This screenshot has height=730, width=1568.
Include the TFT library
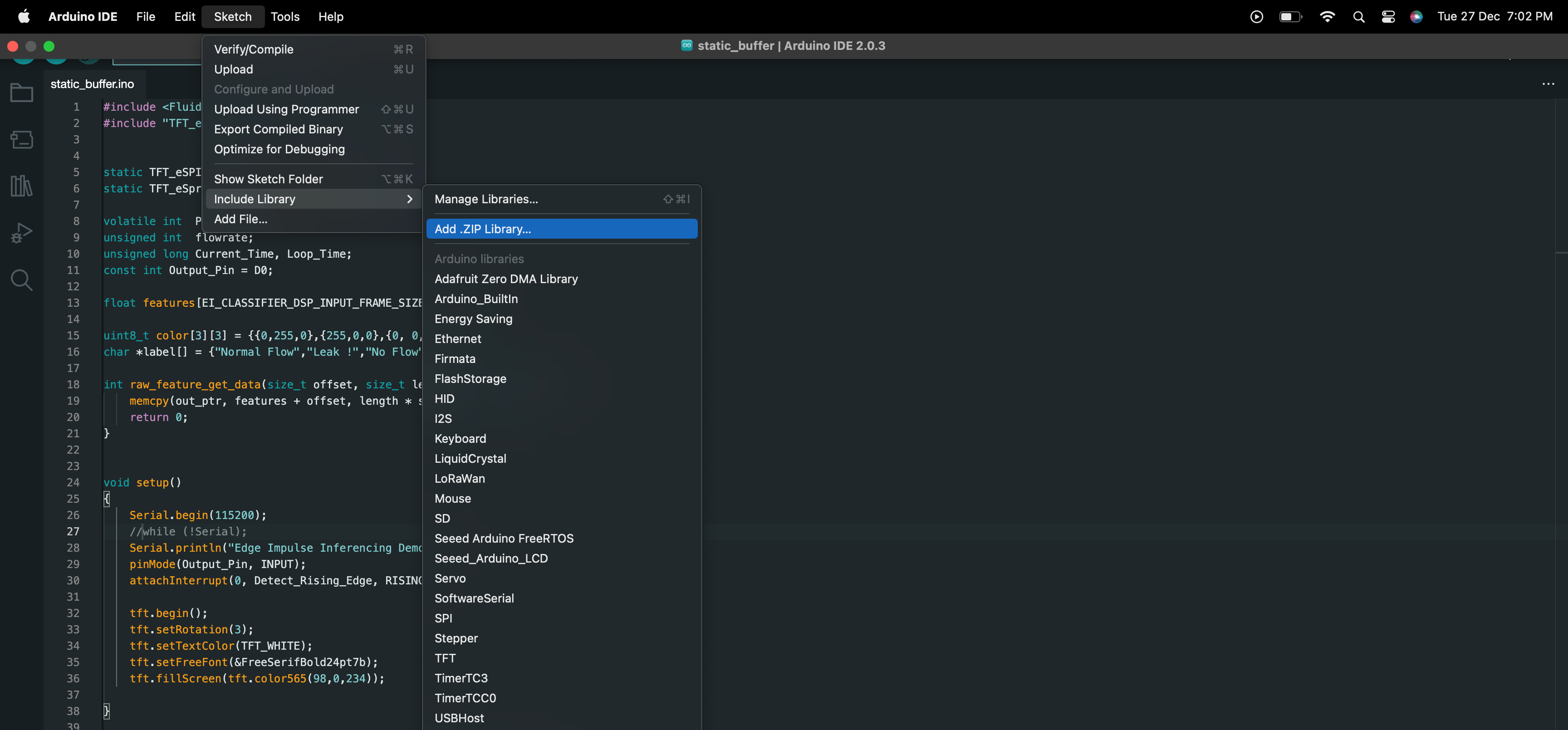pyautogui.click(x=562, y=659)
